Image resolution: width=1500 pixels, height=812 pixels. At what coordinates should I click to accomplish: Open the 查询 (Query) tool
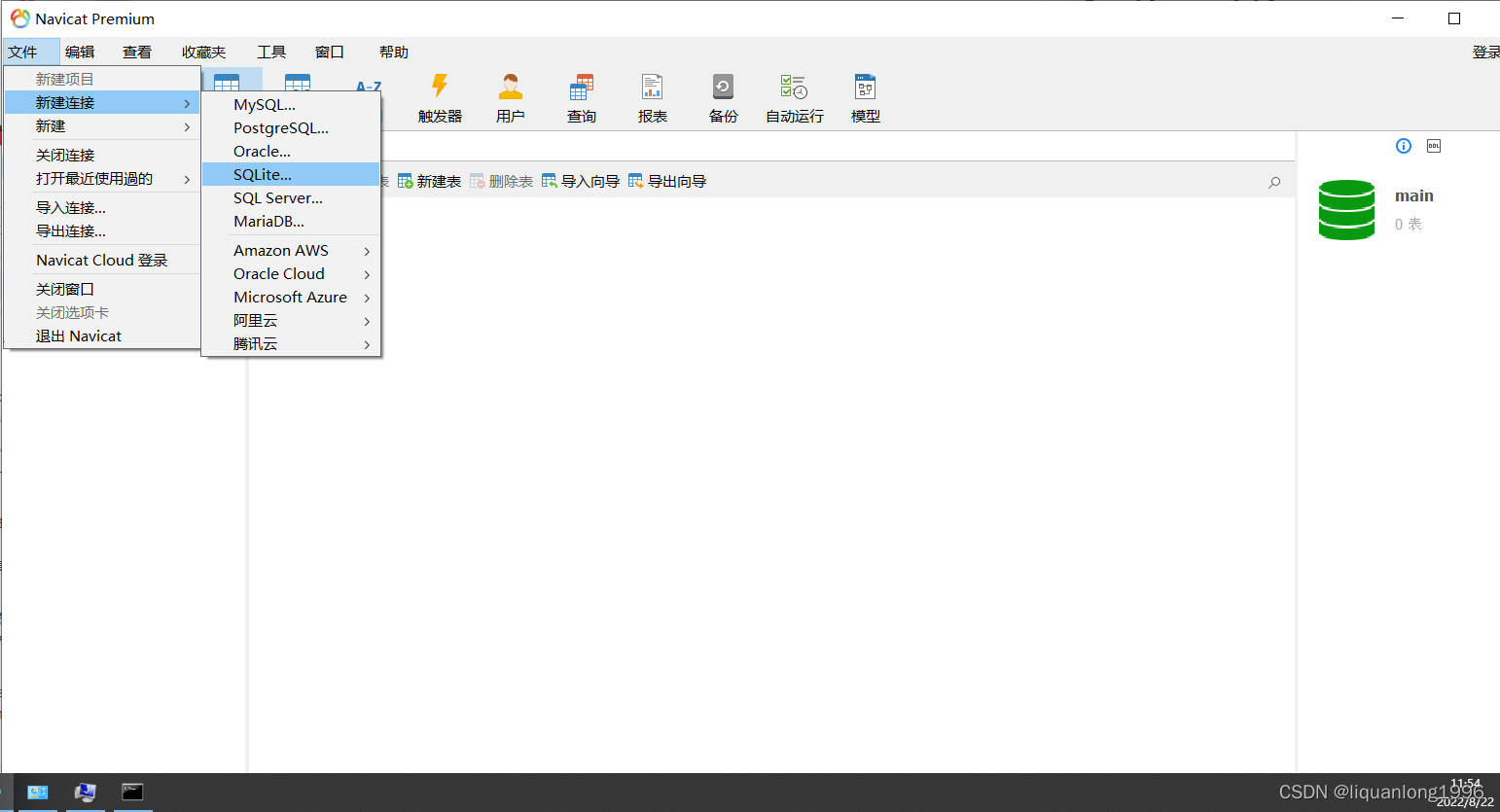(x=581, y=97)
